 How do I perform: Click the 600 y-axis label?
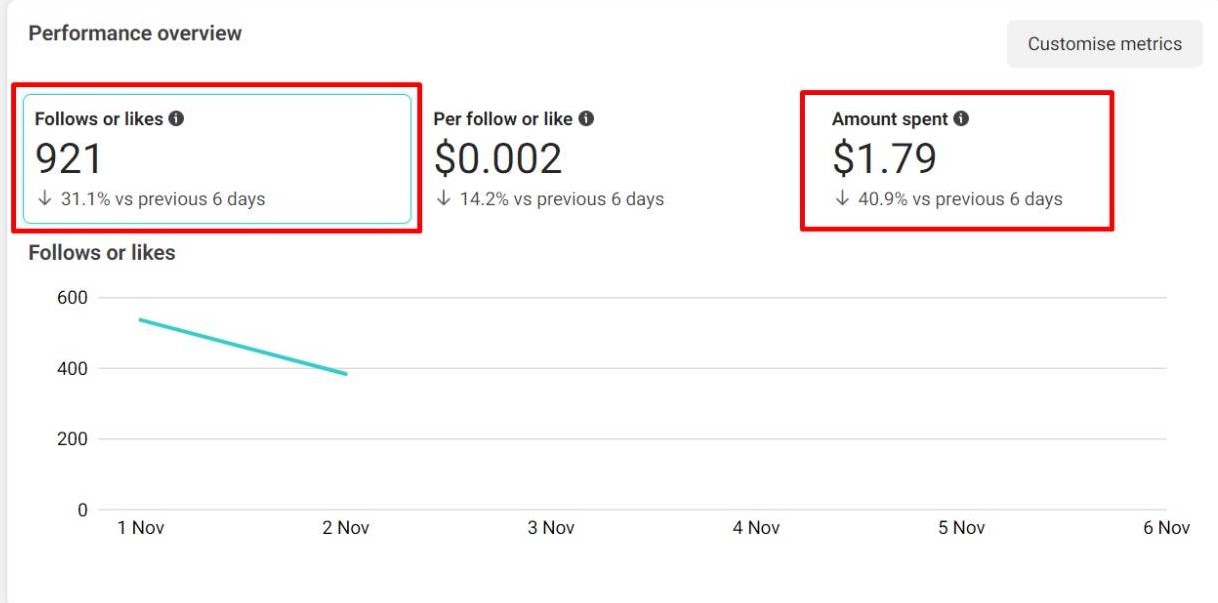[72, 298]
